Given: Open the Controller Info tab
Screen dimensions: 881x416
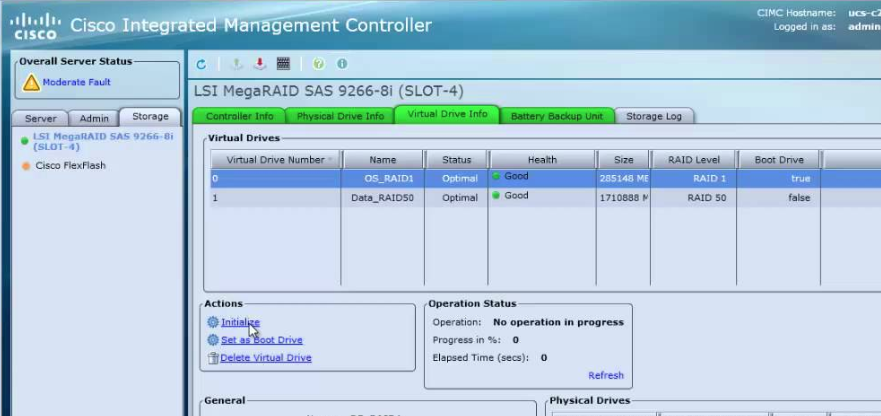Looking at the screenshot, I should (x=239, y=116).
